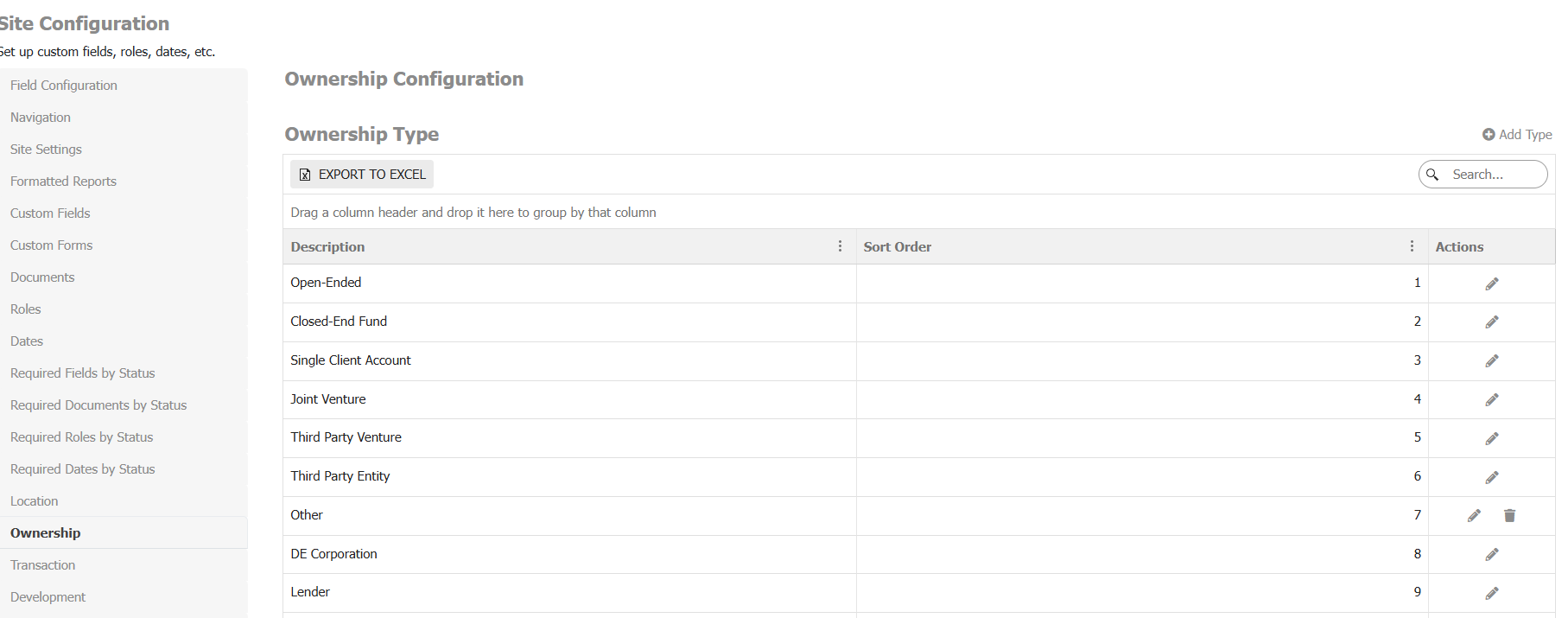
Task: Open Required Roles by Status
Action: pos(82,437)
